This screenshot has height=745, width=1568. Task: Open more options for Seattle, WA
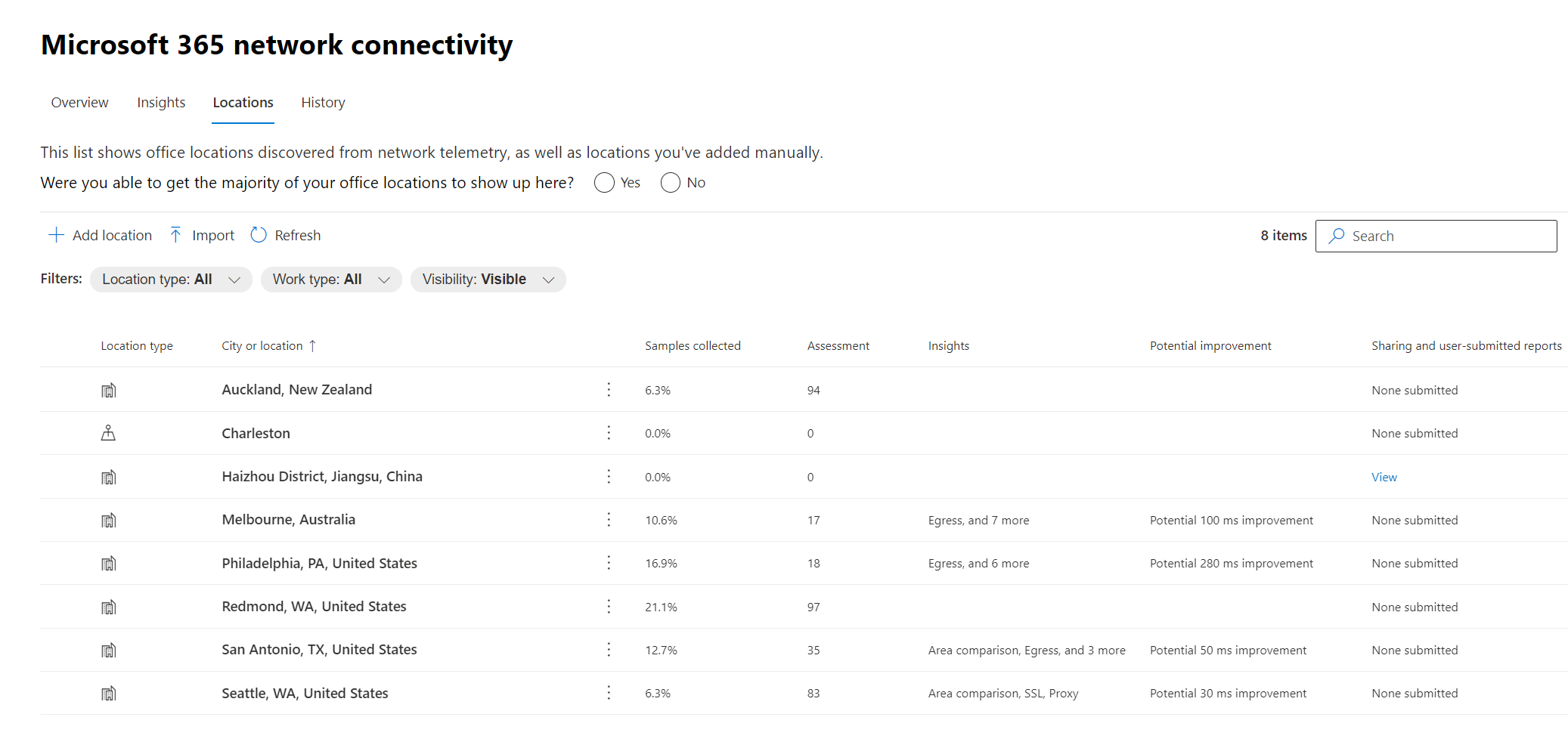[609, 692]
